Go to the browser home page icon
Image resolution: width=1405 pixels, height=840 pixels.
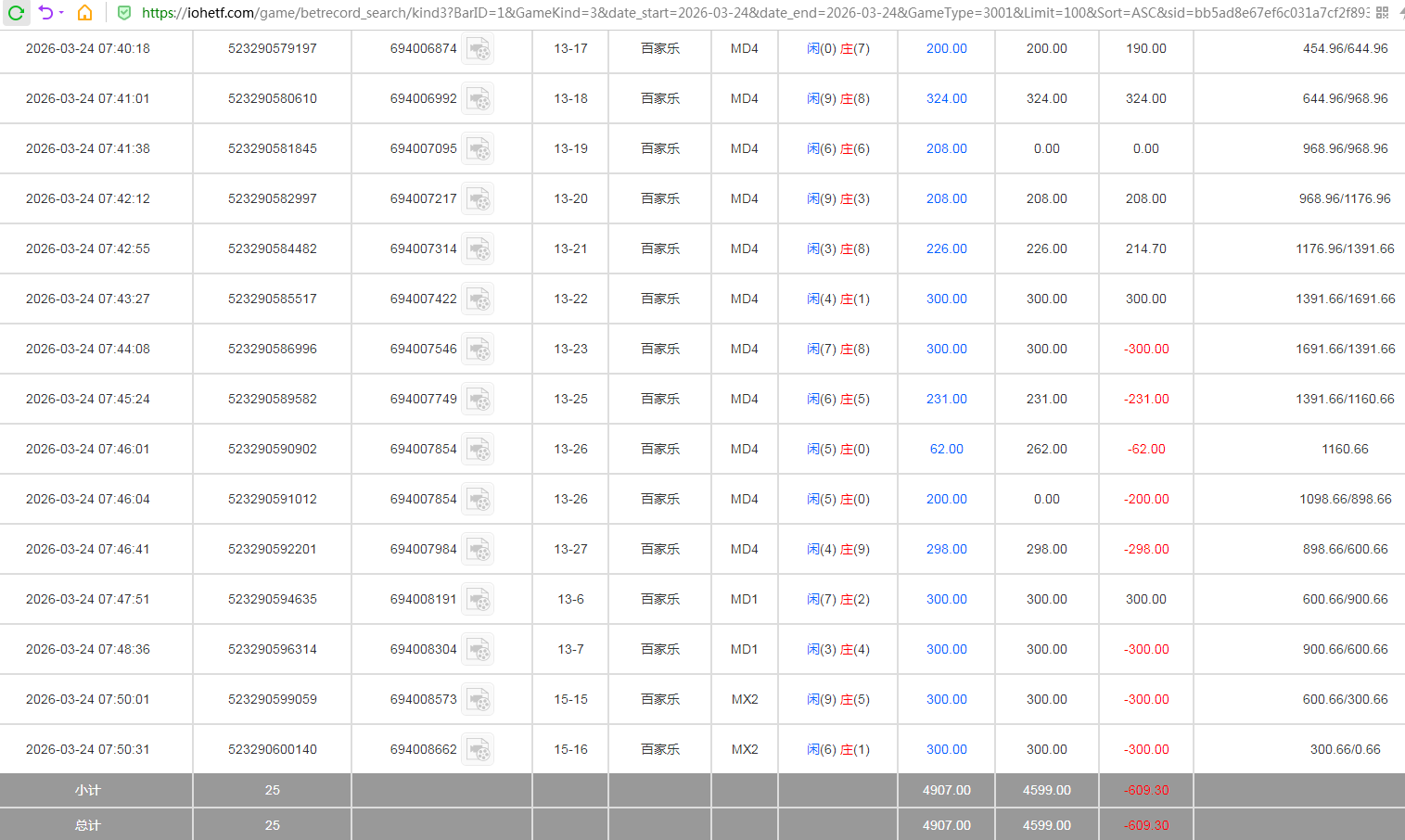[x=84, y=13]
